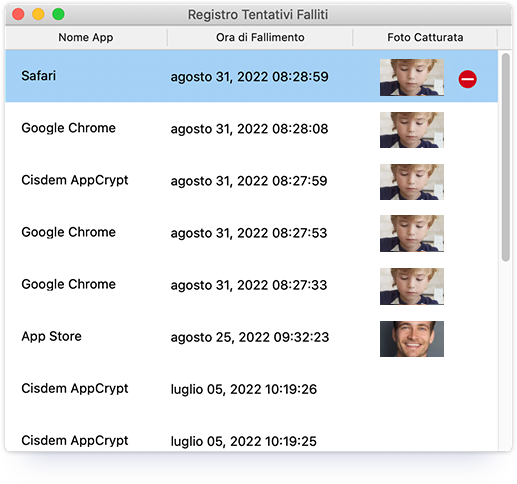Image resolution: width=517 pixels, height=484 pixels.
Task: Click timestamp agosto 31, 2022 08:28:59
Action: (250, 77)
